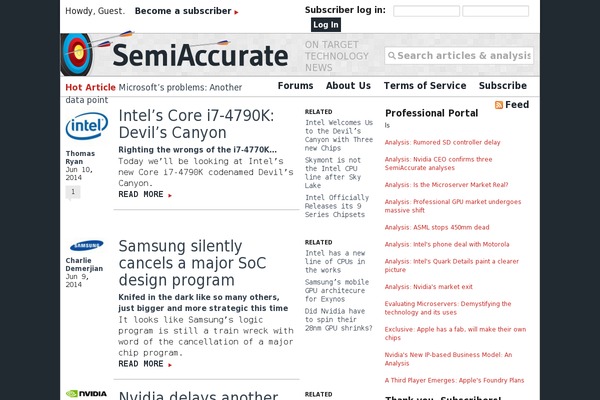Open author Thomas Ryan
The width and height of the screenshot is (600, 400).
tap(80, 157)
